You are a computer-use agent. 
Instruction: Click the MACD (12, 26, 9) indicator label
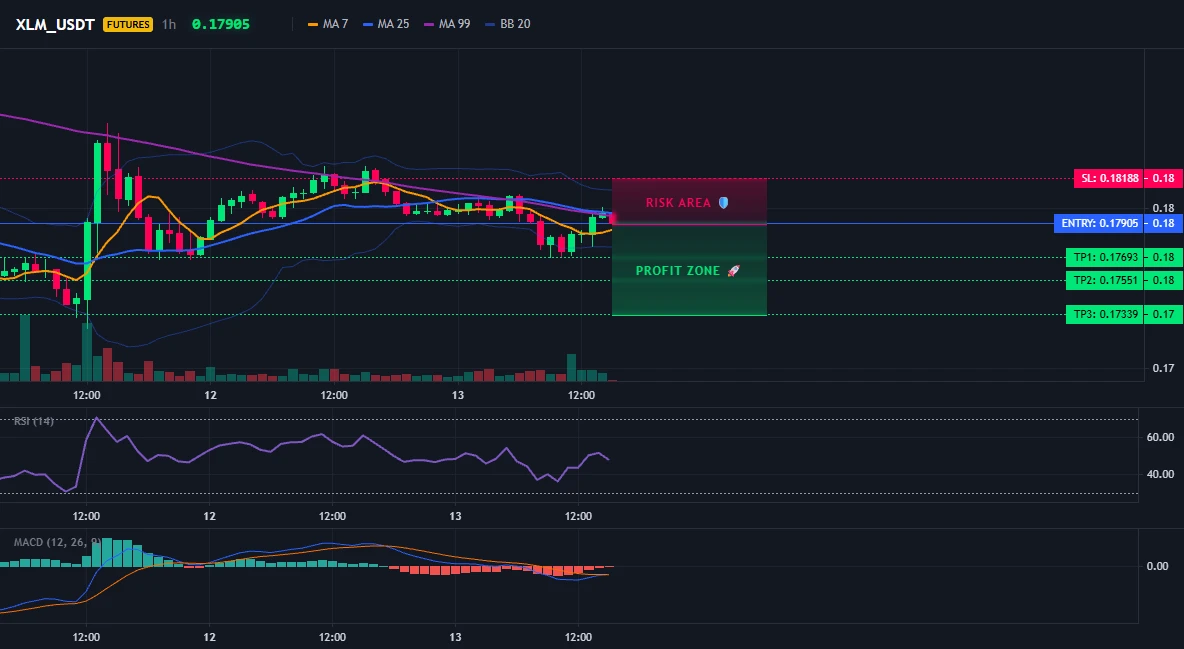tap(57, 542)
